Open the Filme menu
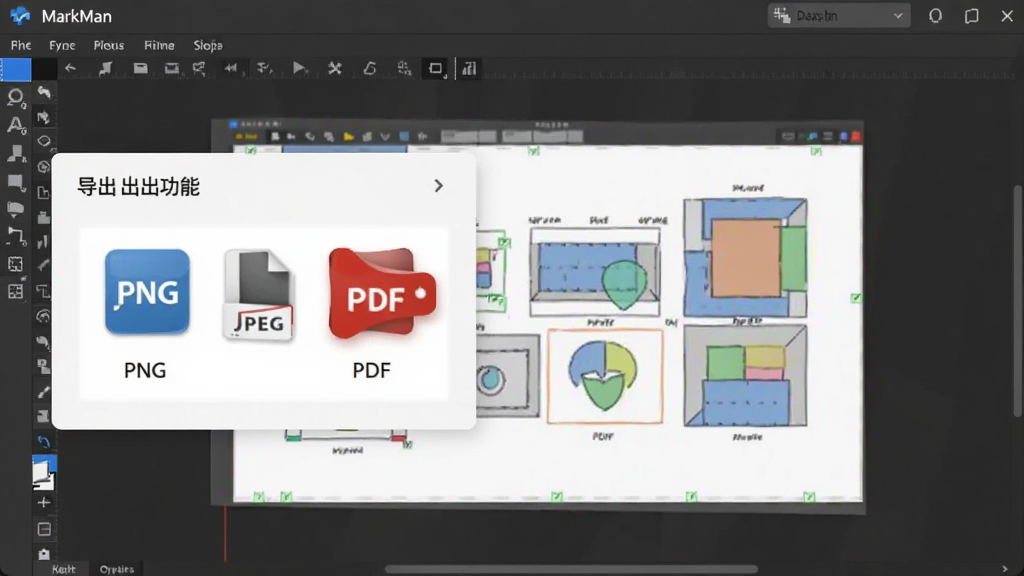Screen dimensions: 1024x576 point(159,45)
